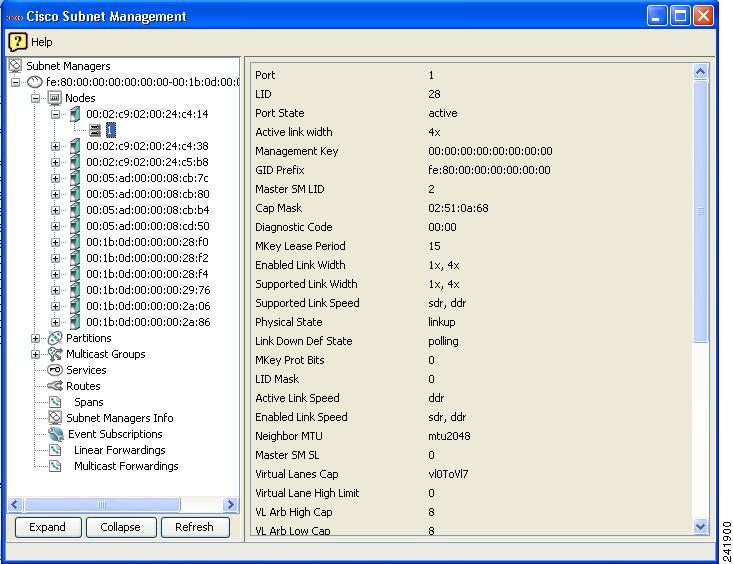This screenshot has width=733, height=564.
Task: Select the Multicast Forwardings item
Action: [x=126, y=466]
